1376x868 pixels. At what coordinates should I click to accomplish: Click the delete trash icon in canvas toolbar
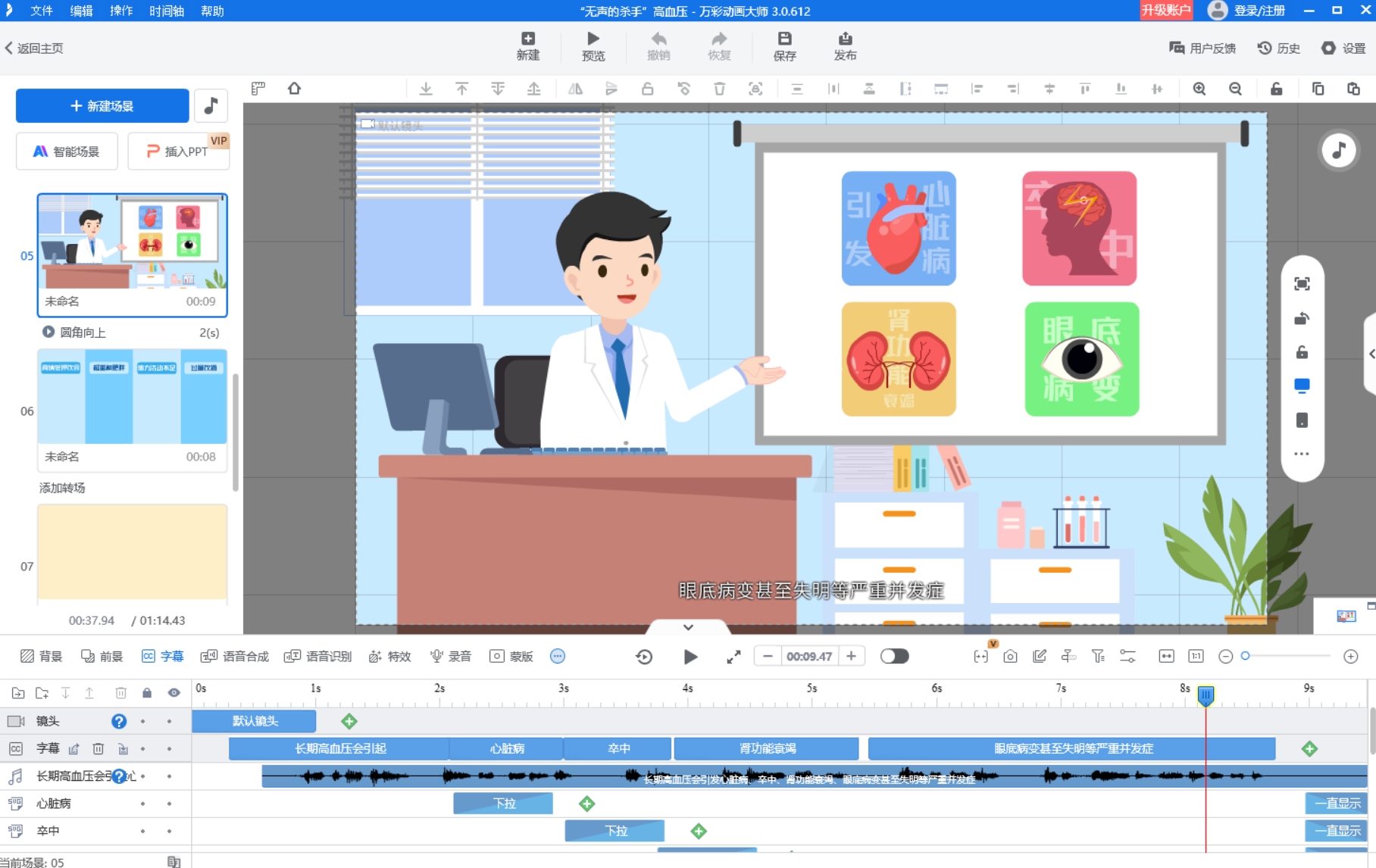coord(720,89)
